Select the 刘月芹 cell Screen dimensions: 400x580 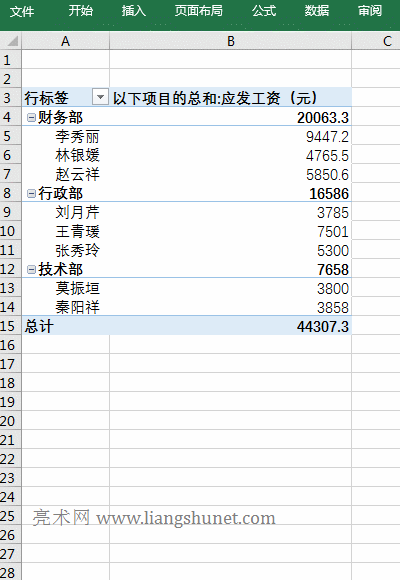coord(65,212)
